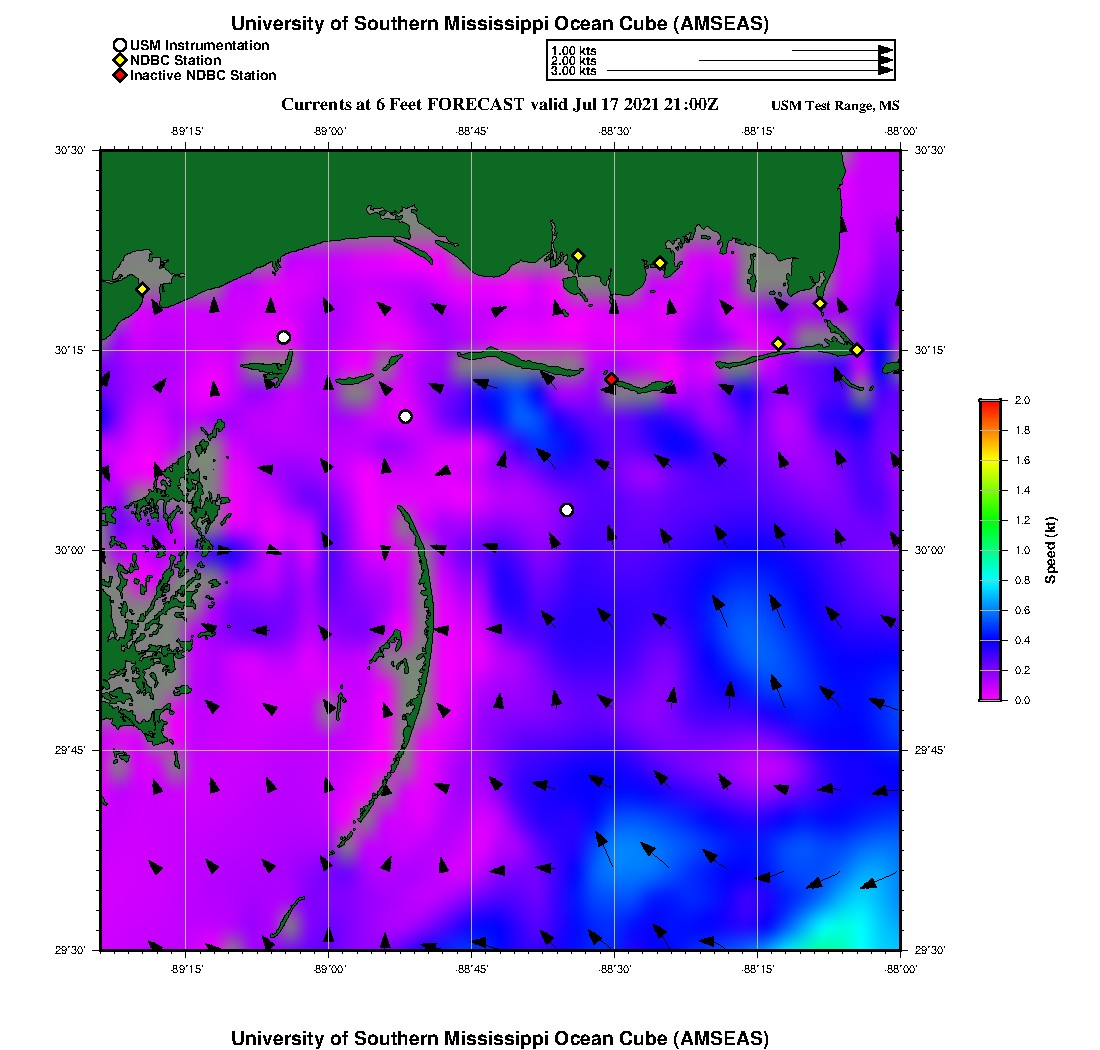Image resolution: width=1100 pixels, height=1050 pixels.
Task: Select the easternmost yellow NDBC station marker
Action: coord(857,349)
